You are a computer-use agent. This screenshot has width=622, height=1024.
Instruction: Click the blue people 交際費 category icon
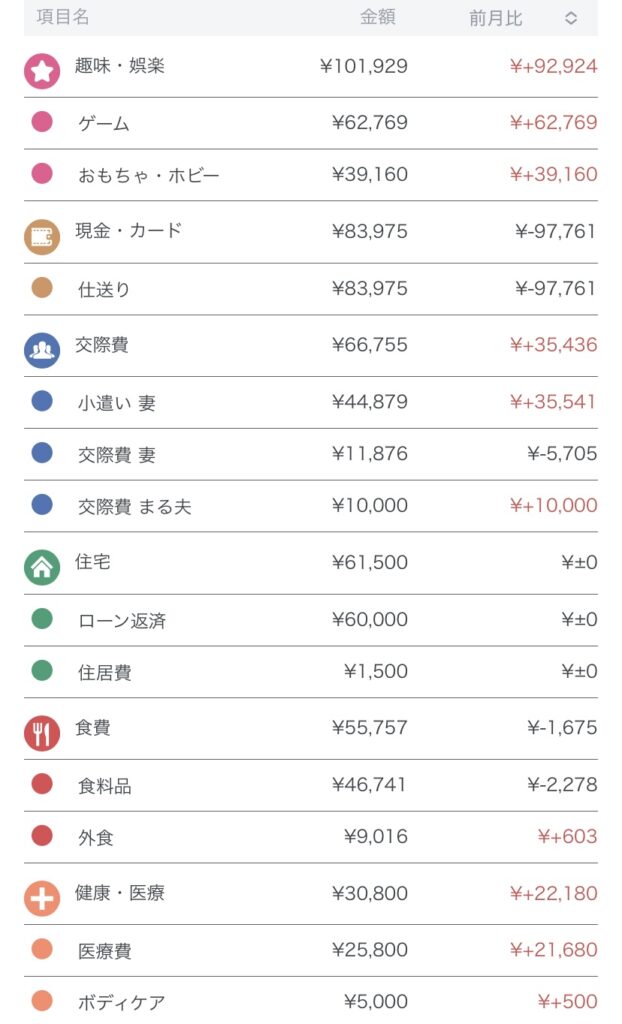point(42,350)
